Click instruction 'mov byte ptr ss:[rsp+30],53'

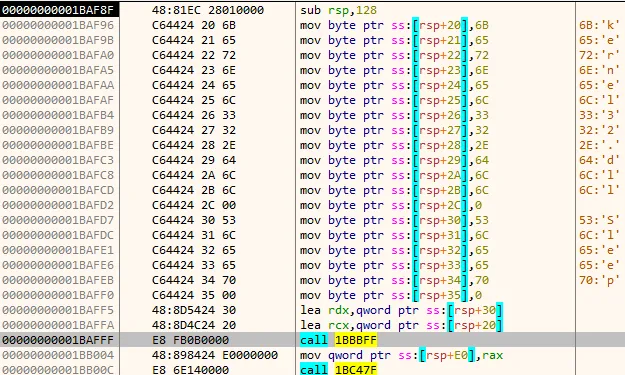394,220
